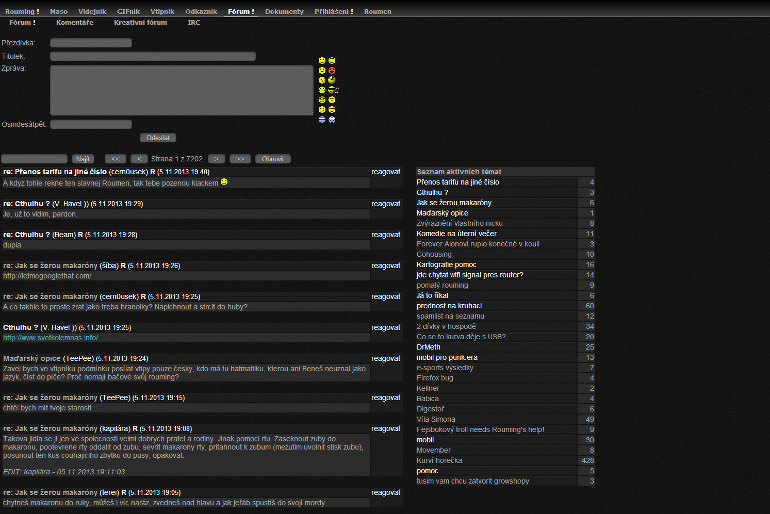Click Najít search button
The image size is (770, 514).
tap(83, 159)
